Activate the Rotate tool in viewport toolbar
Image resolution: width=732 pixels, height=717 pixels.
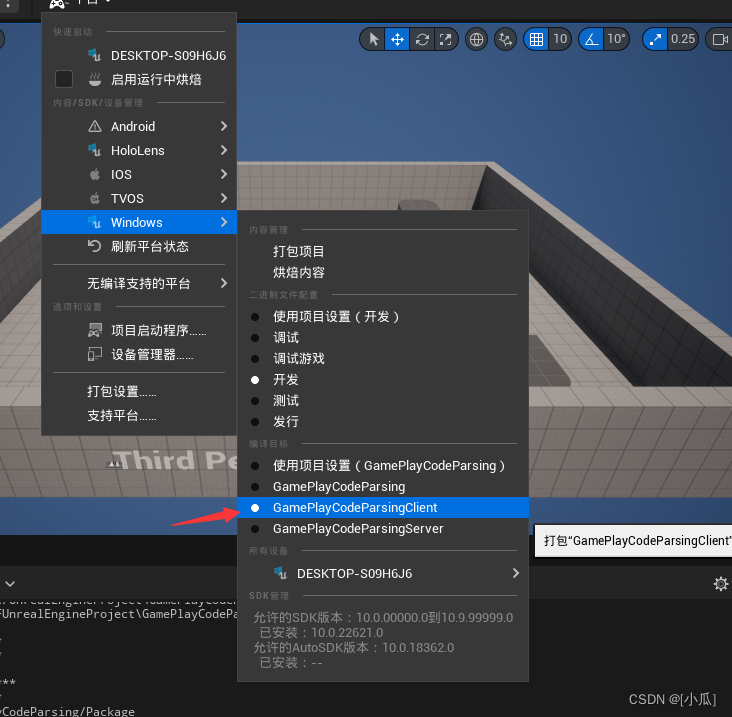[x=422, y=39]
